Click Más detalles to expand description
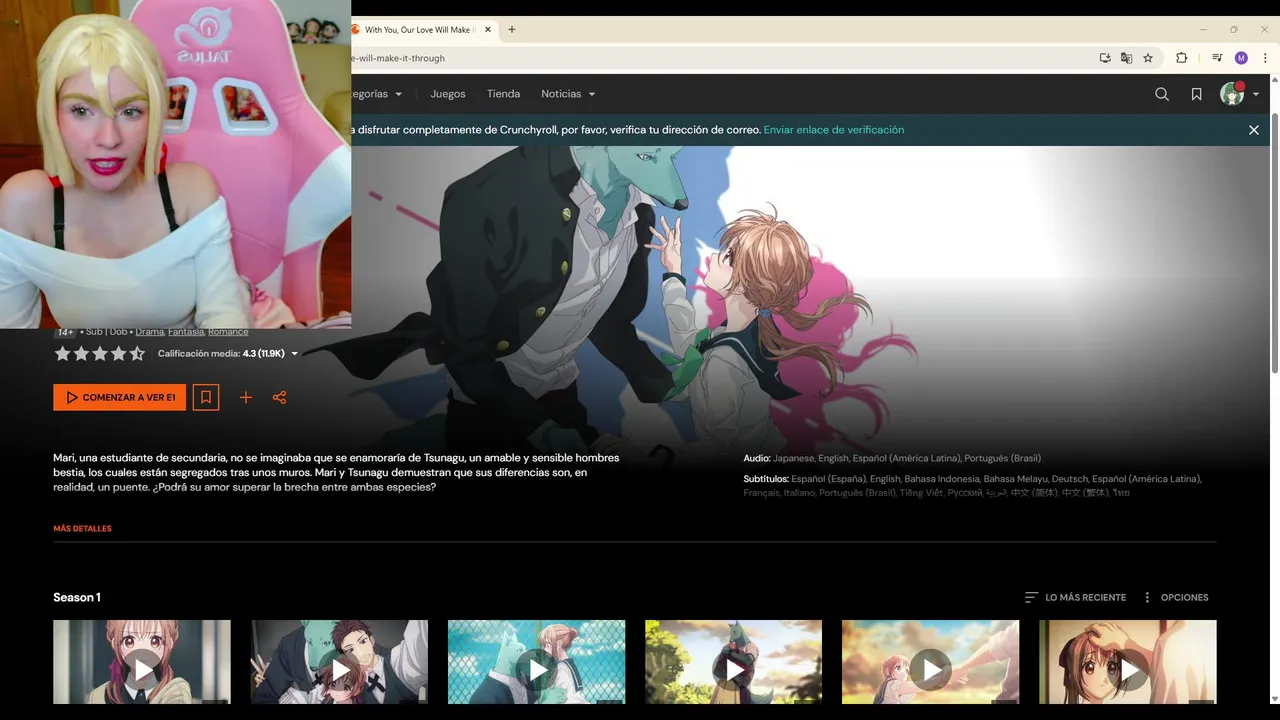 (82, 528)
